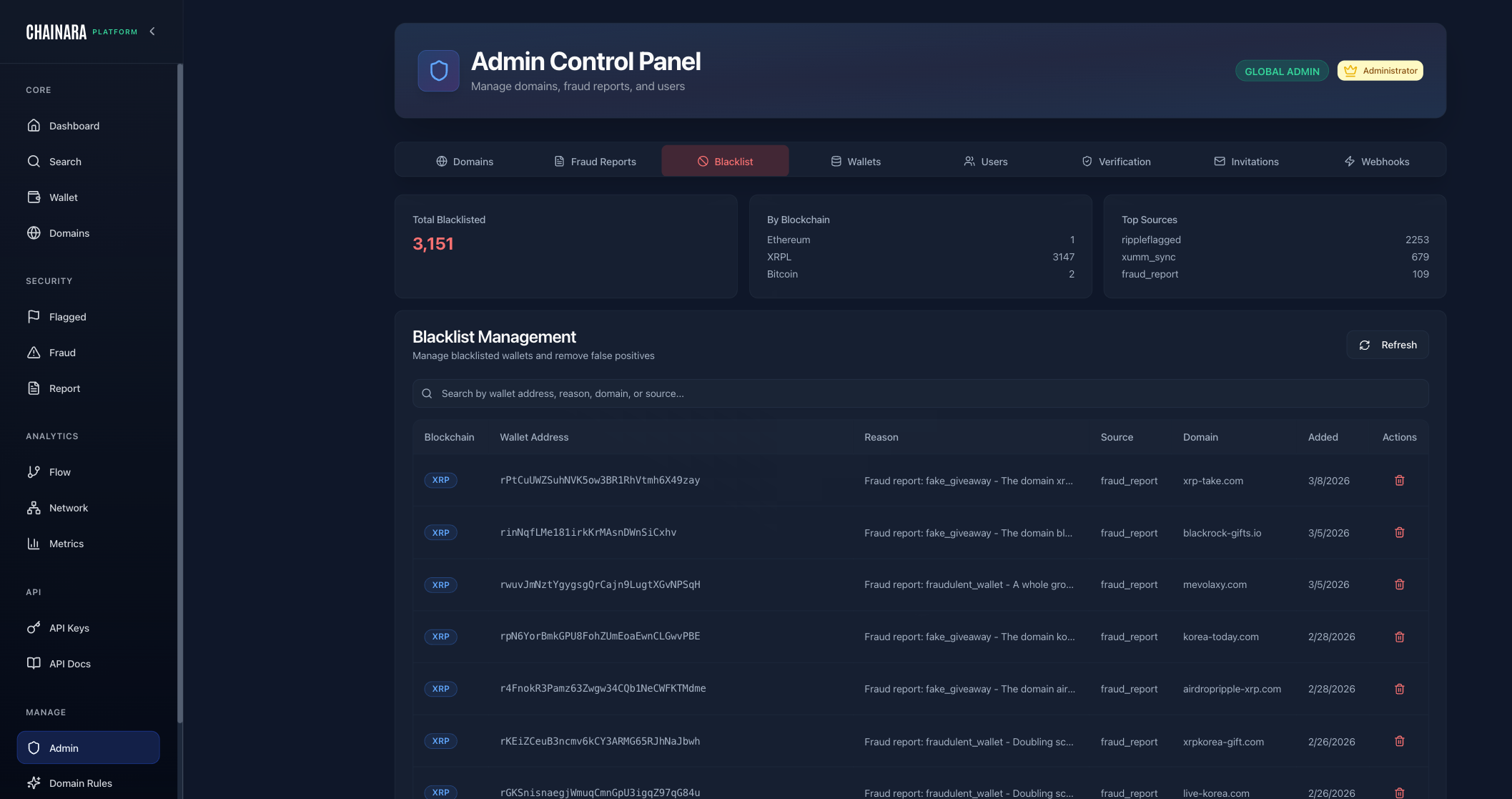The height and width of the screenshot is (799, 1512).
Task: Switch to the Fraud Reports tab
Action: [595, 162]
